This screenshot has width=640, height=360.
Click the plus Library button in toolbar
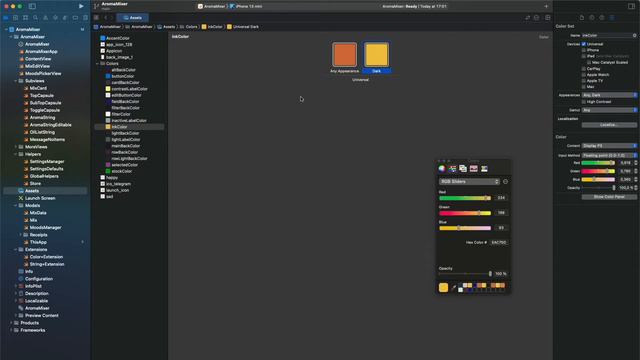(x=546, y=6)
